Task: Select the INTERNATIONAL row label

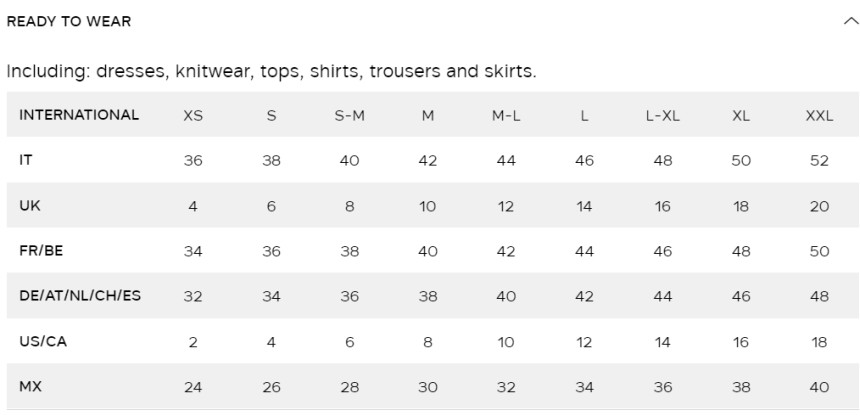Action: coord(79,115)
